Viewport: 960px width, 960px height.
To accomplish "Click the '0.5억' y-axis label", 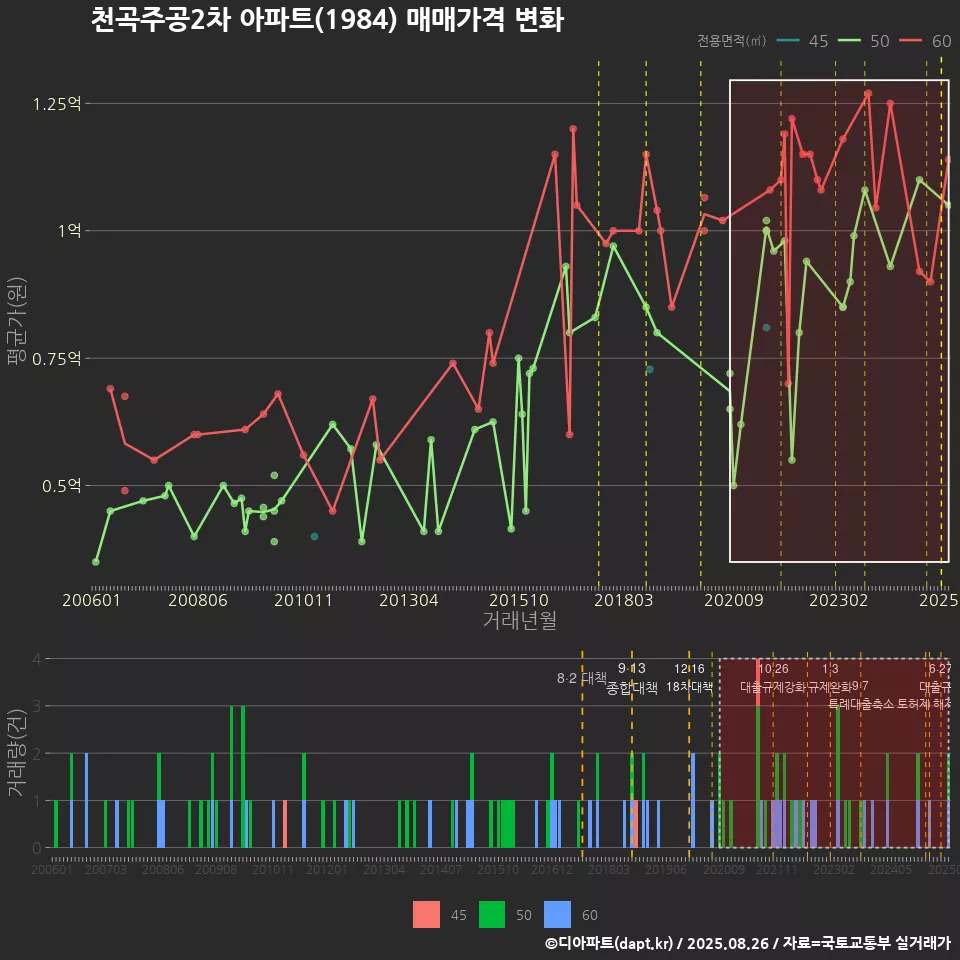I will click(62, 486).
